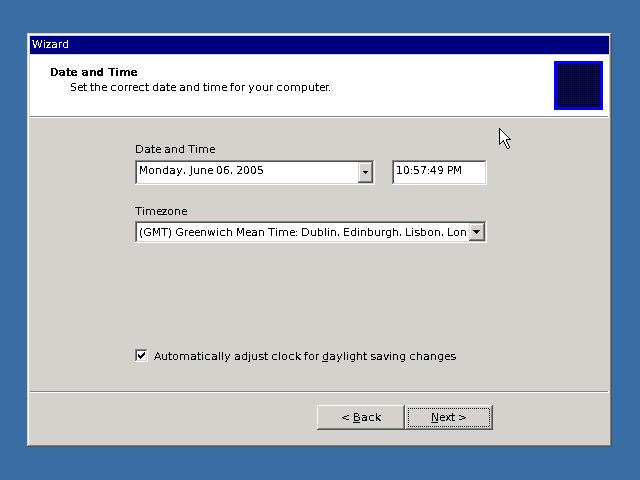The image size is (640, 480).
Task: Click the weekday Monday in the date field
Action: pos(160,171)
